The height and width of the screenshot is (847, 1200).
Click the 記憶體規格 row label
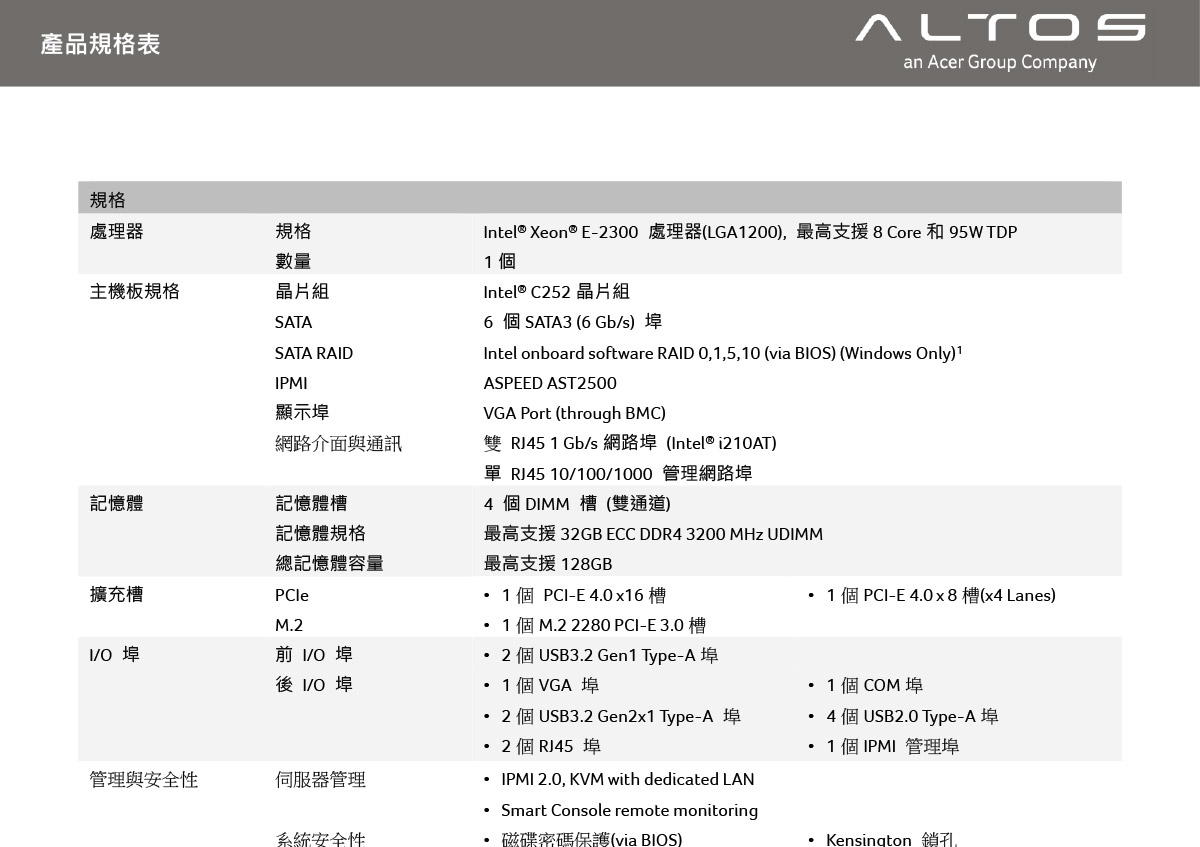pos(320,533)
